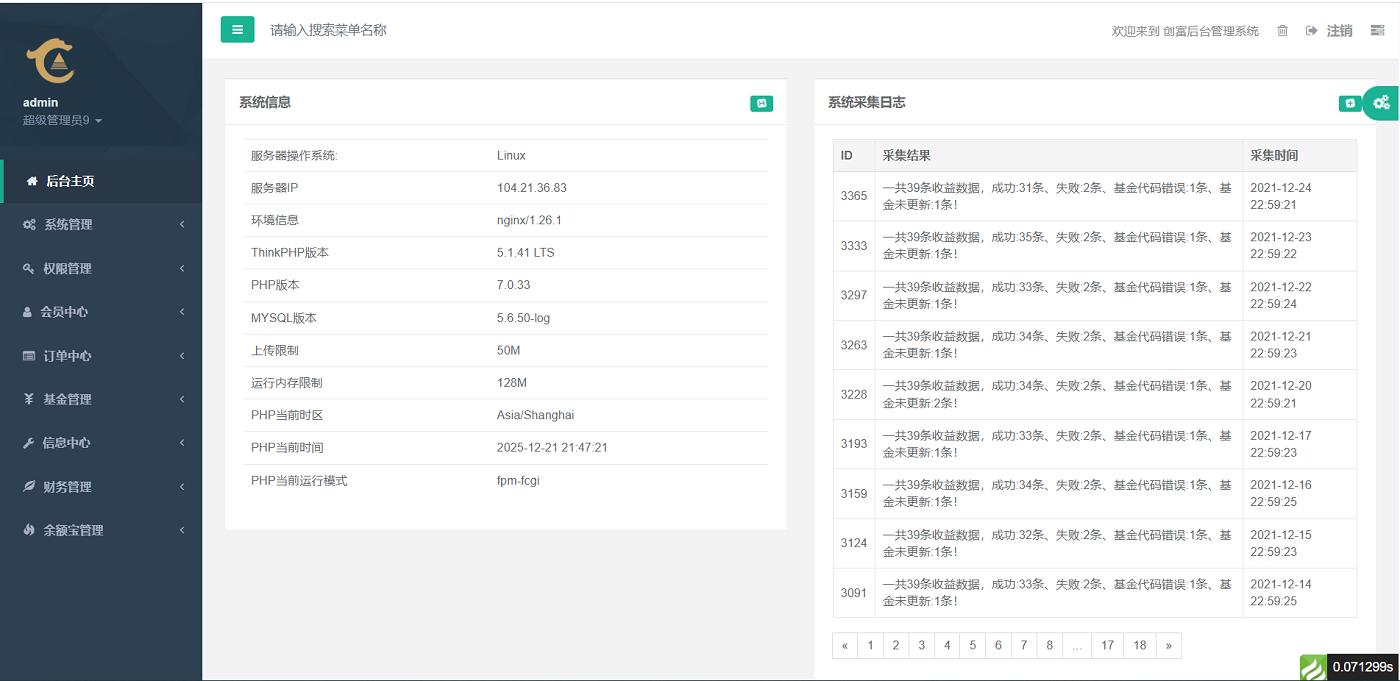The width and height of the screenshot is (1400, 681).
Task: Go to page 18 of the log
Action: 1140,646
